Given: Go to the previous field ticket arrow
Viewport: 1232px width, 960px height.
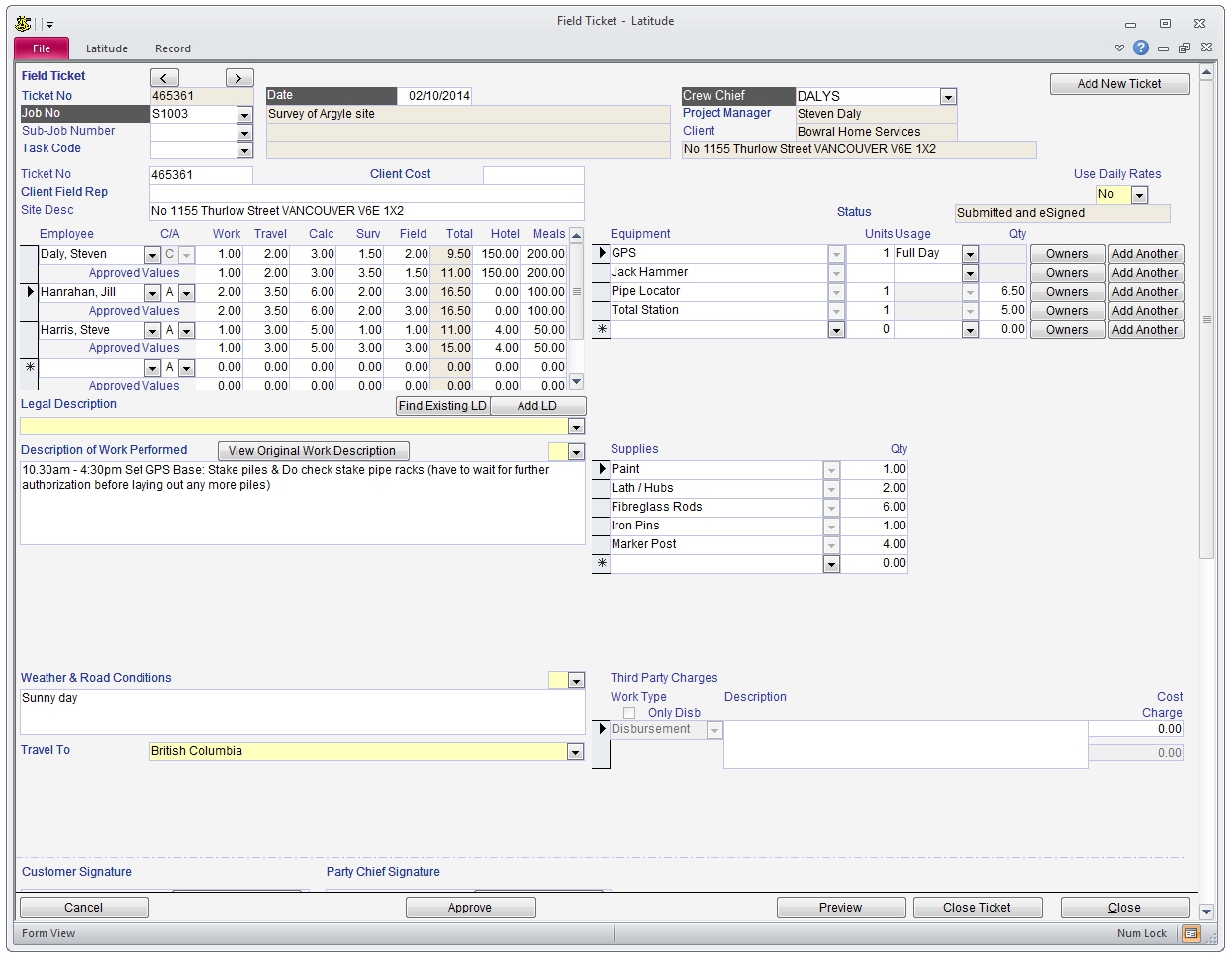Looking at the screenshot, I should (x=164, y=78).
